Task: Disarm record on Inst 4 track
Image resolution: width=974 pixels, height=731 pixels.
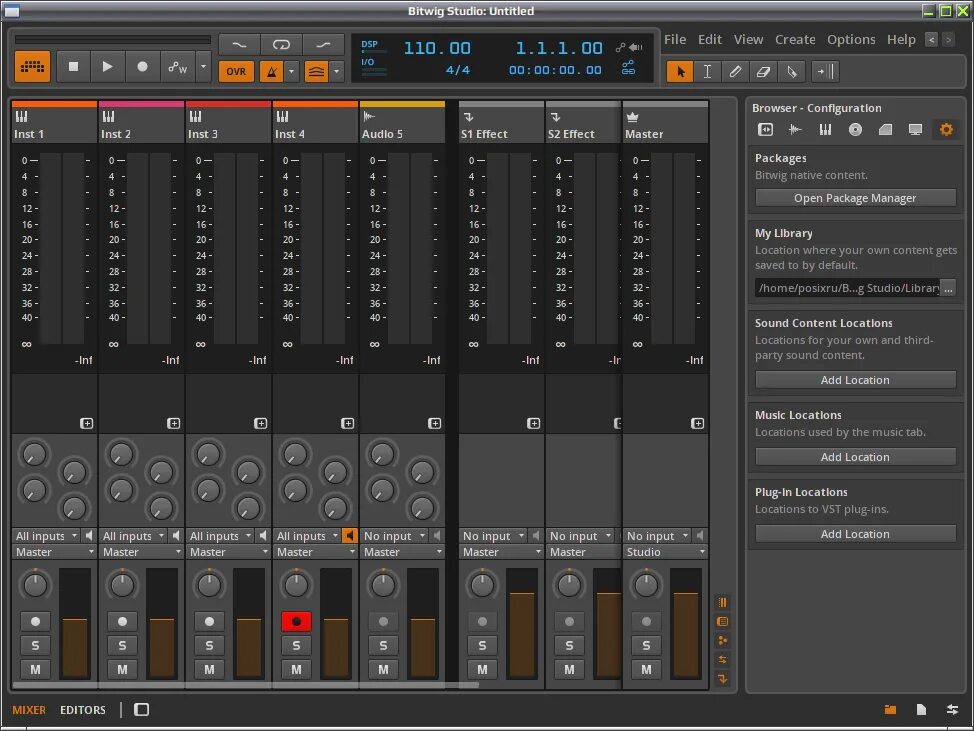Action: (296, 621)
